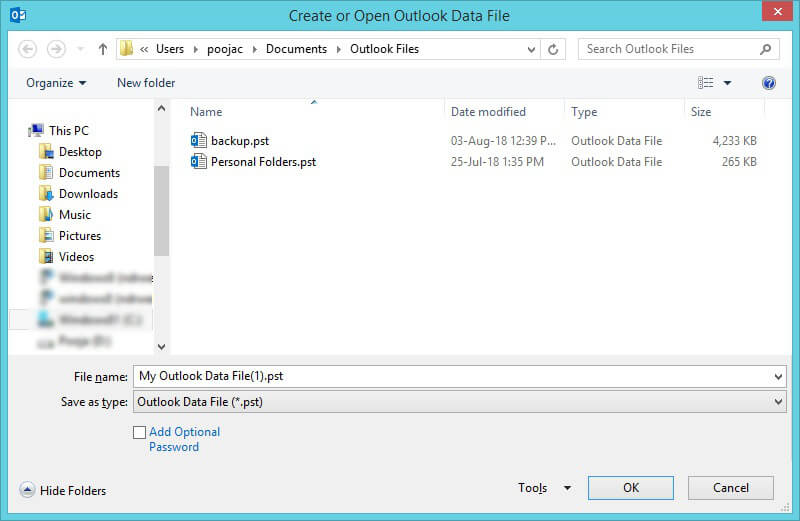Viewport: 800px width, 521px height.
Task: Click the search magnifier icon
Action: (765, 49)
